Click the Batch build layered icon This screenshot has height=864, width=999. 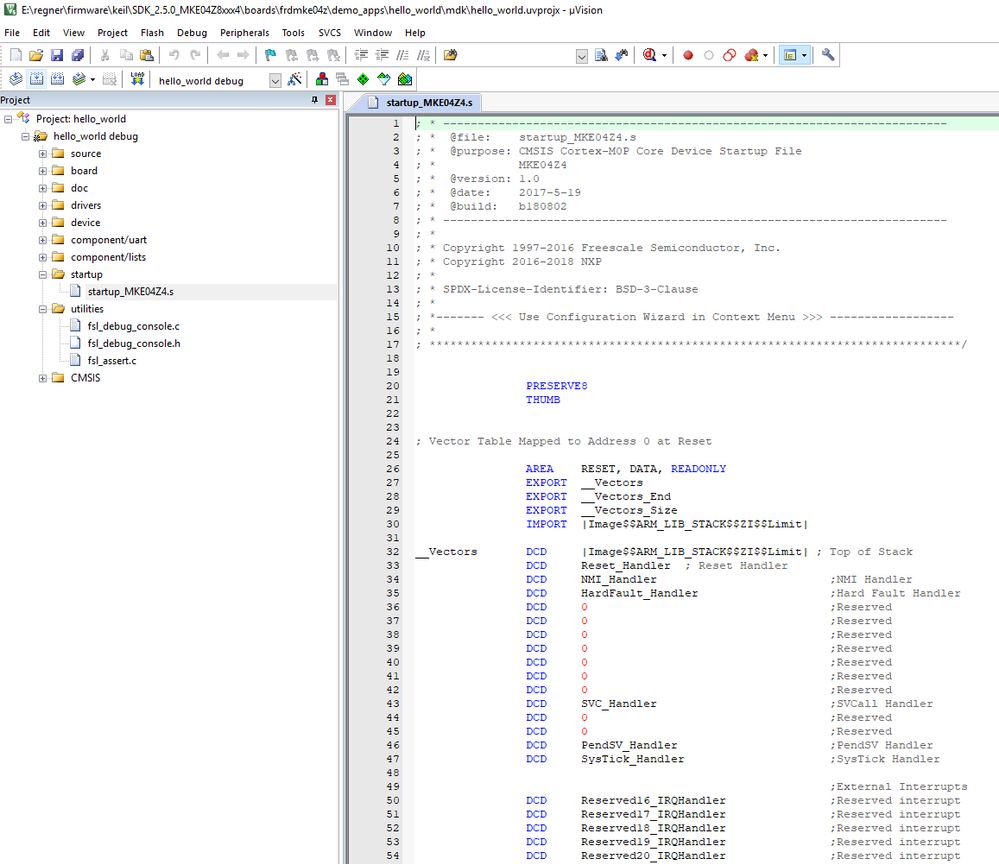(78, 79)
